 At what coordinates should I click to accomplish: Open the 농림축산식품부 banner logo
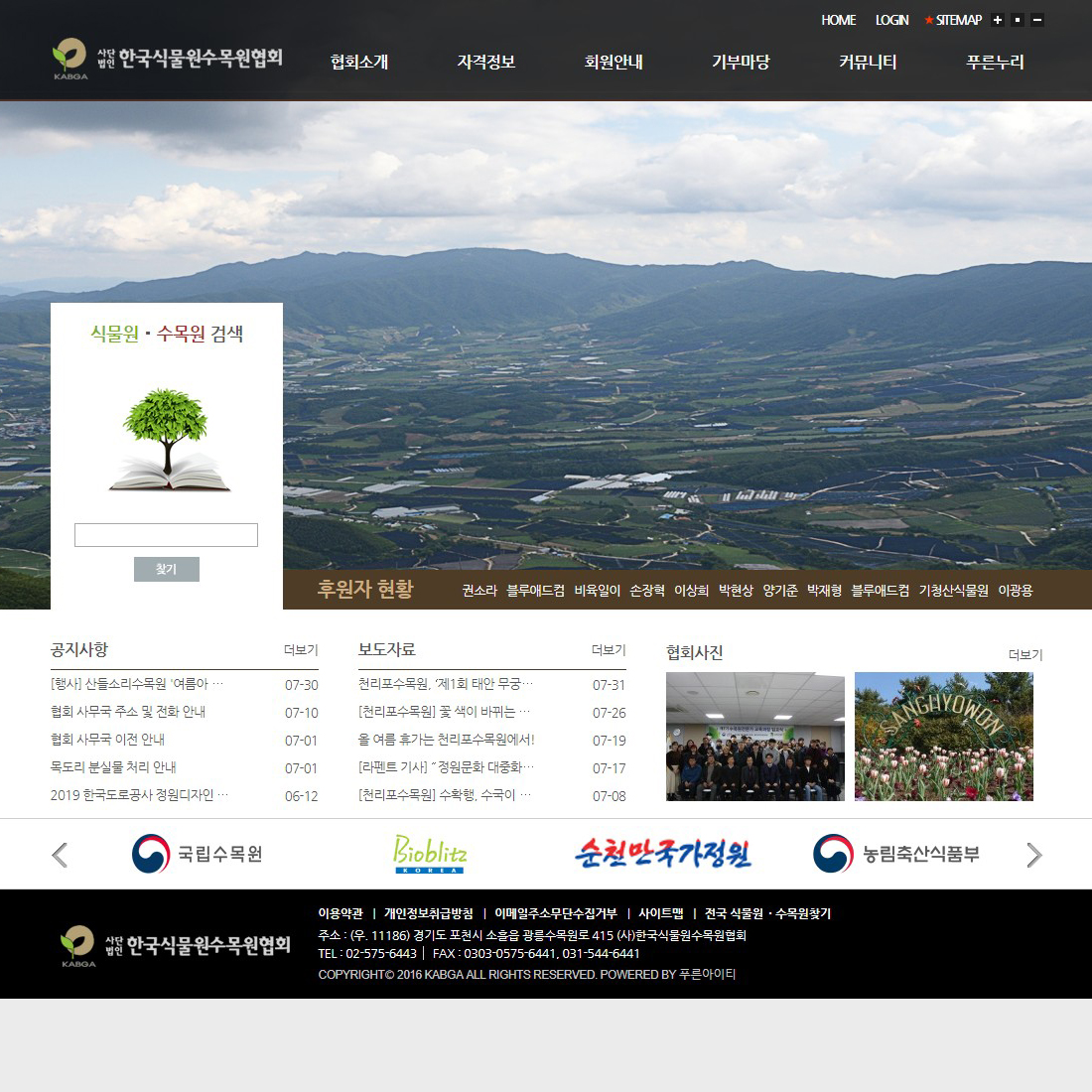(x=896, y=855)
